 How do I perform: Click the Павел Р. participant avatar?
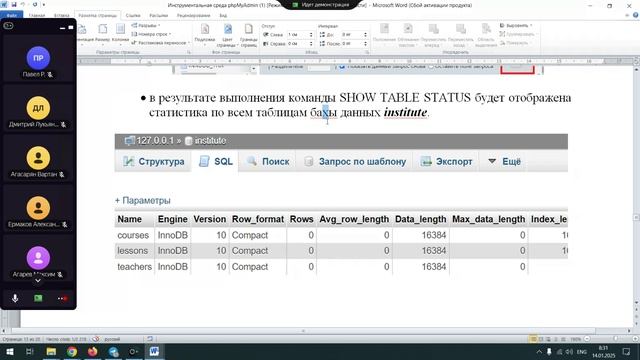click(x=38, y=58)
